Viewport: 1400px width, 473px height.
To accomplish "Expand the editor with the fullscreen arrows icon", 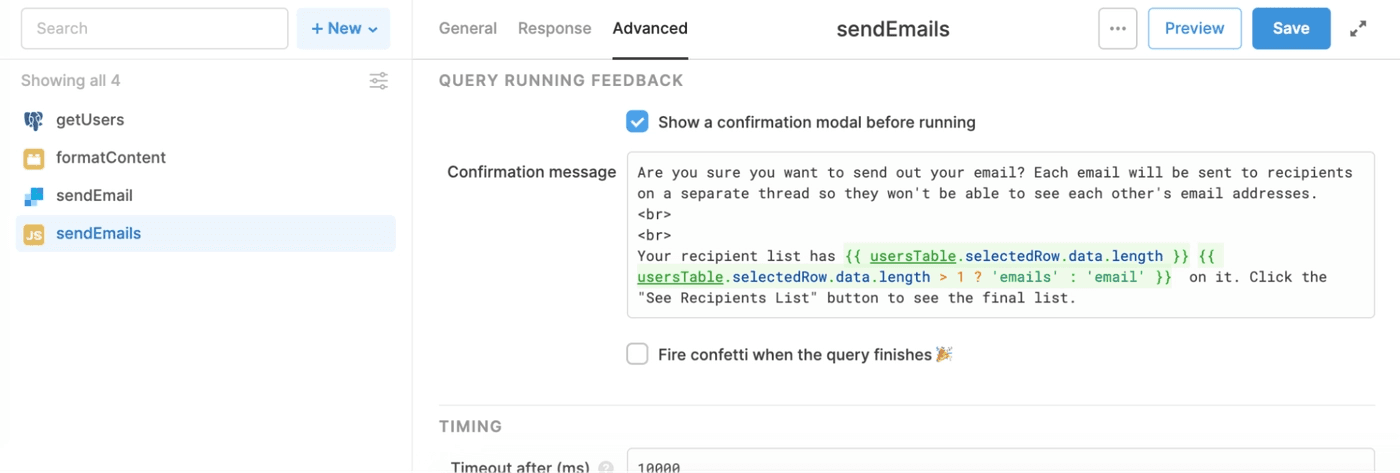I will point(1358,29).
